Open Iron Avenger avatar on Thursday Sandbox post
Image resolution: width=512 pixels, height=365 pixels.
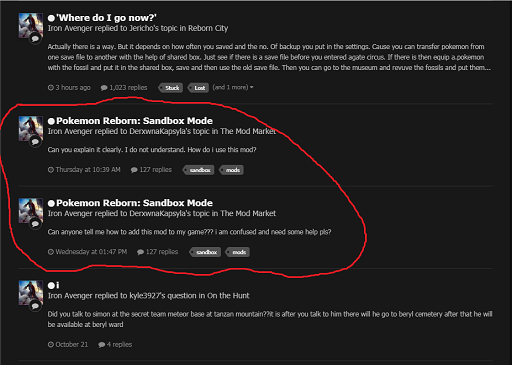[x=30, y=128]
